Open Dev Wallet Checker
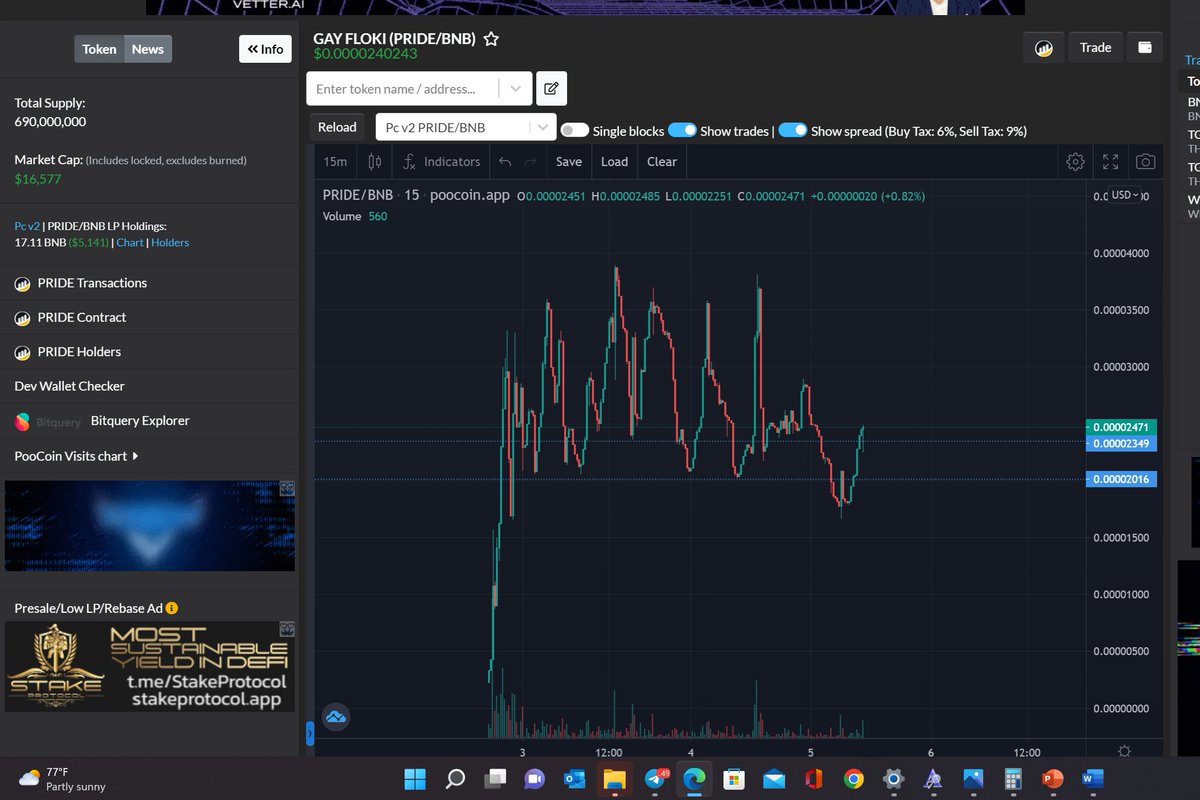Image resolution: width=1200 pixels, height=800 pixels. coord(69,386)
